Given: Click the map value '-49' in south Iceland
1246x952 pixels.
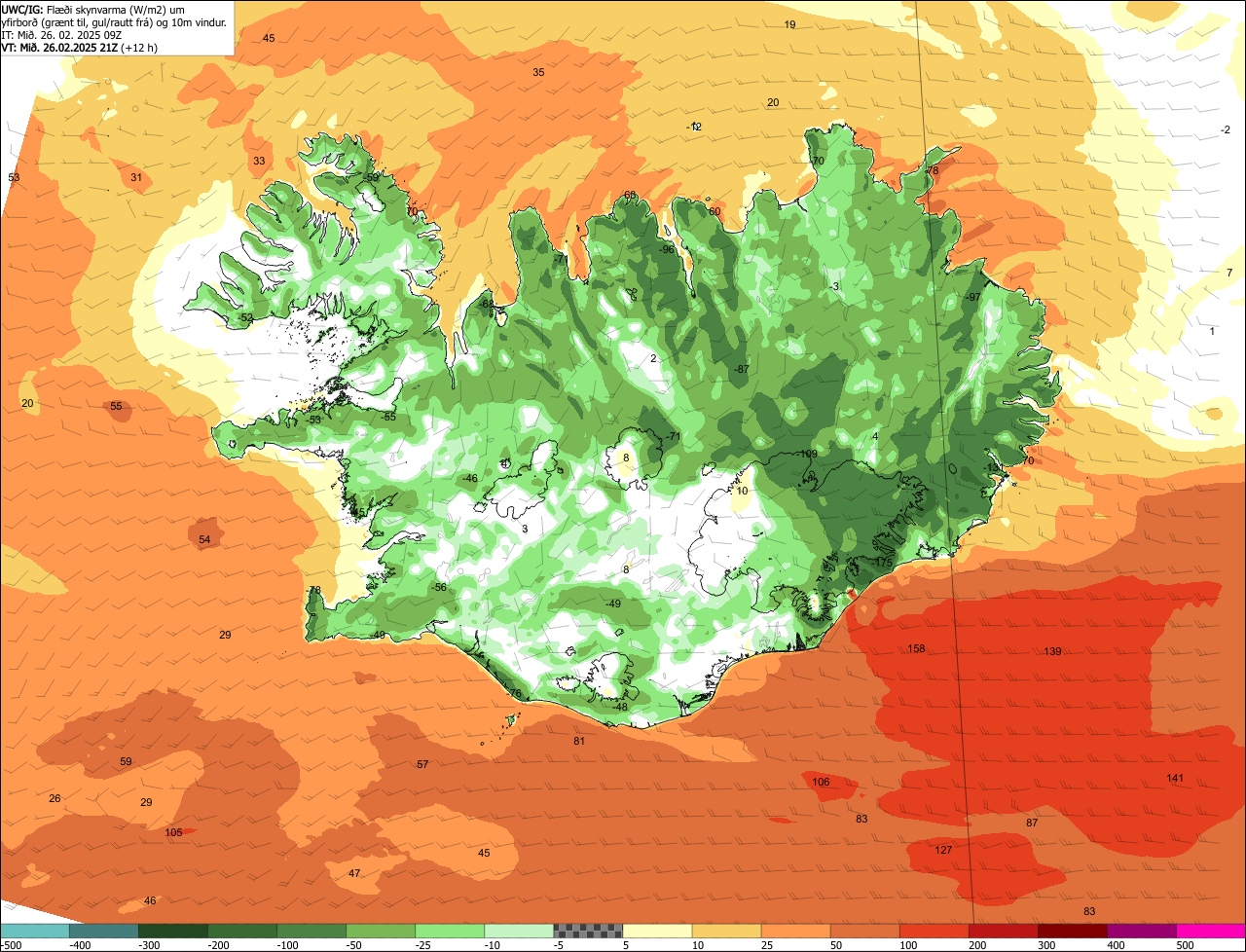Looking at the screenshot, I should [613, 604].
